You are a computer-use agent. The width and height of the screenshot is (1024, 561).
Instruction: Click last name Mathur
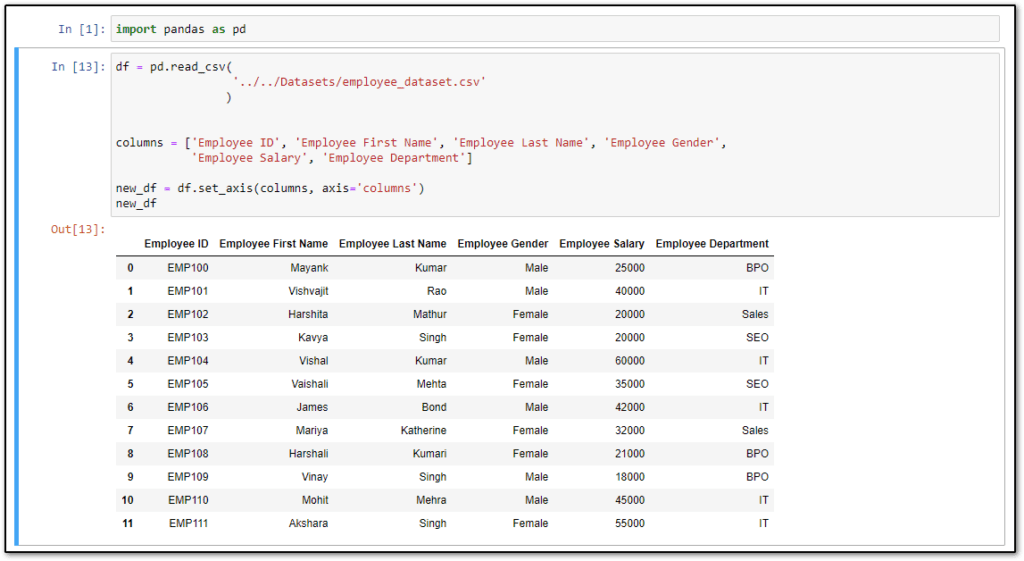pyautogui.click(x=430, y=314)
